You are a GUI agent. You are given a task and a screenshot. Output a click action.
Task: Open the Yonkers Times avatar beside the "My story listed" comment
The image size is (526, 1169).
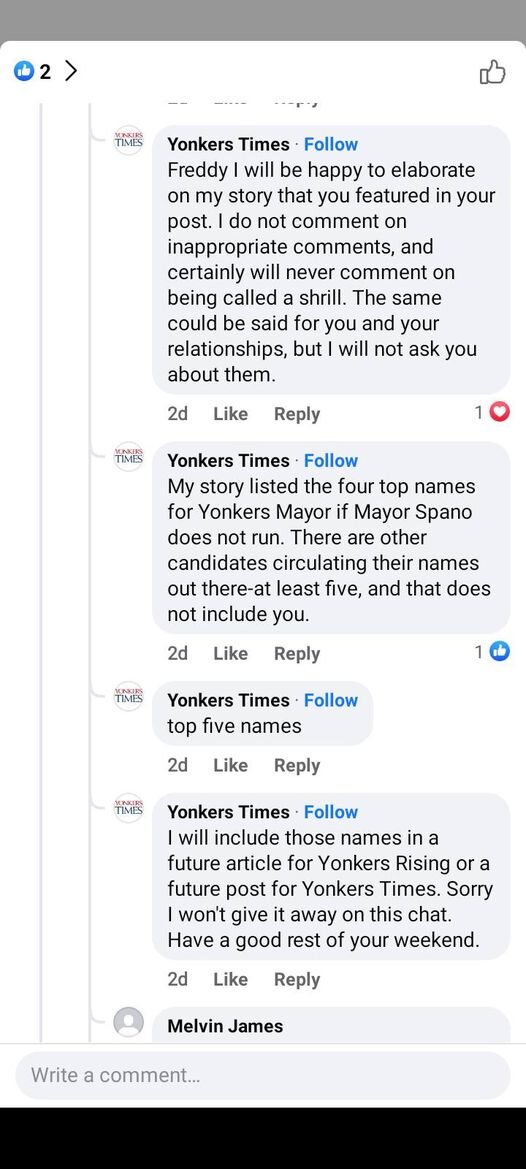pos(129,456)
